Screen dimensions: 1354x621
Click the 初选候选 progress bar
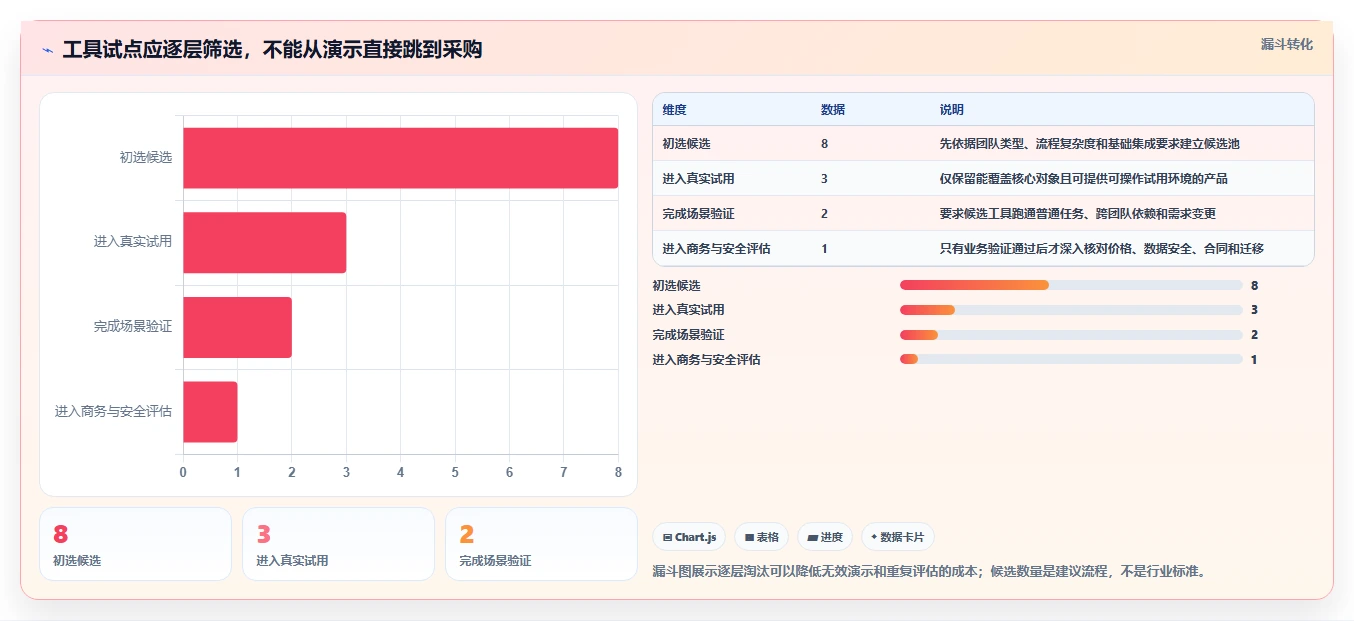click(1071, 285)
